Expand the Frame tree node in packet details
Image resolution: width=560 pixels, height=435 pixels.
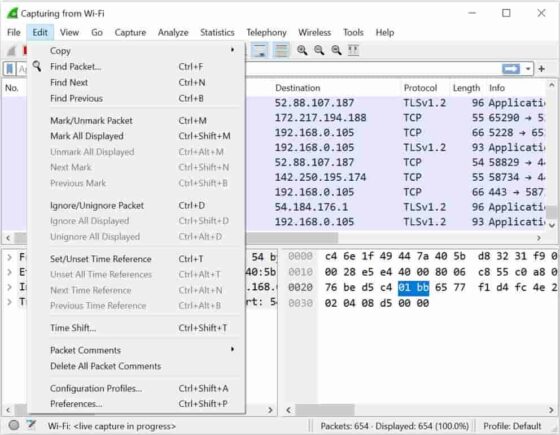pos(9,257)
